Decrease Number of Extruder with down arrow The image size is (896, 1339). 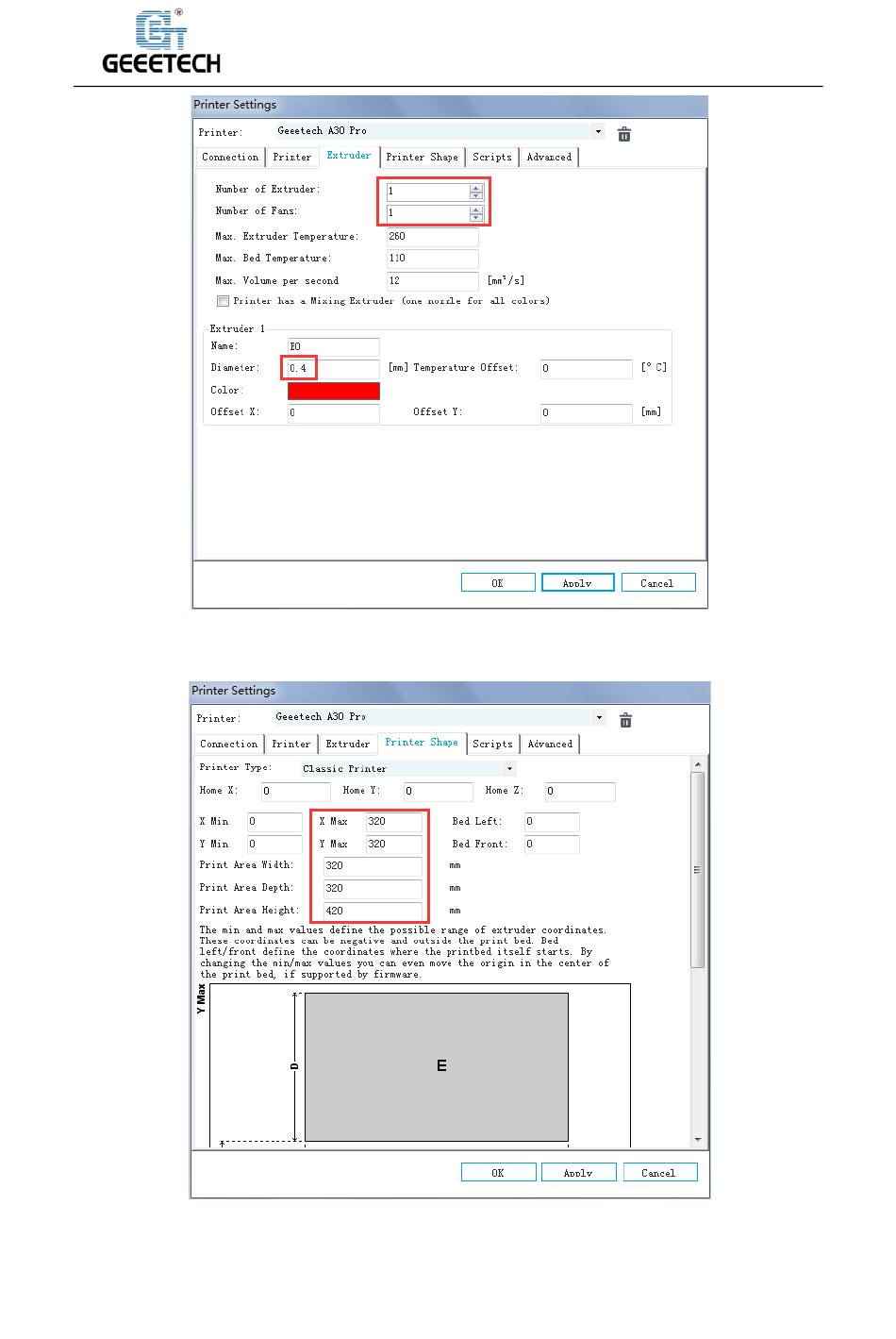tap(476, 195)
